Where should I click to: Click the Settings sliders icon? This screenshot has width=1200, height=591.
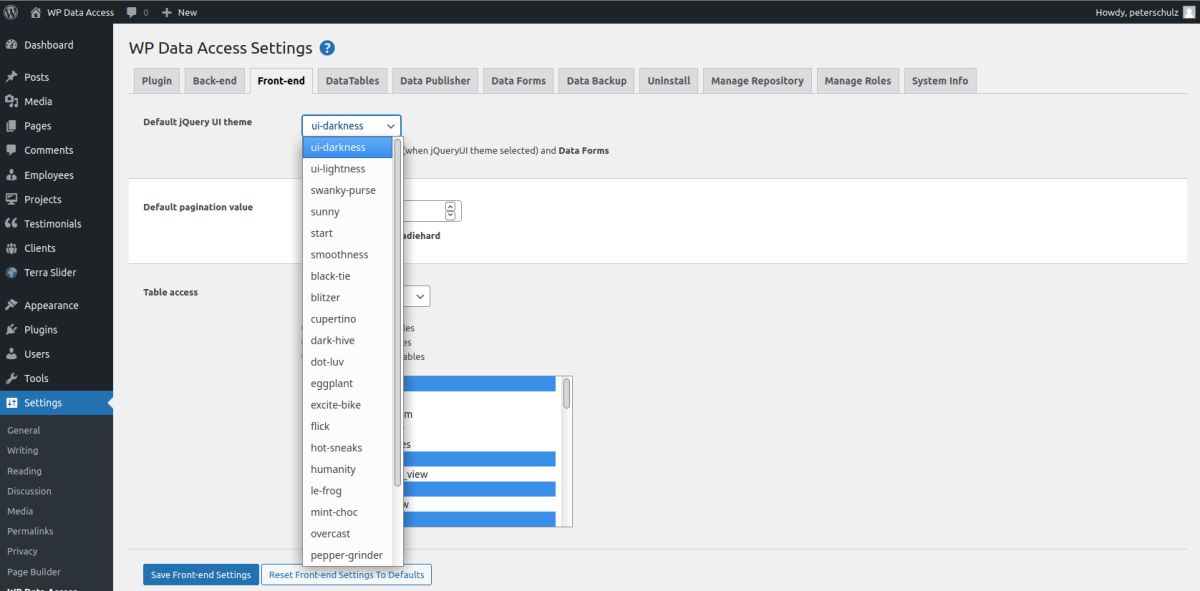tap(12, 403)
